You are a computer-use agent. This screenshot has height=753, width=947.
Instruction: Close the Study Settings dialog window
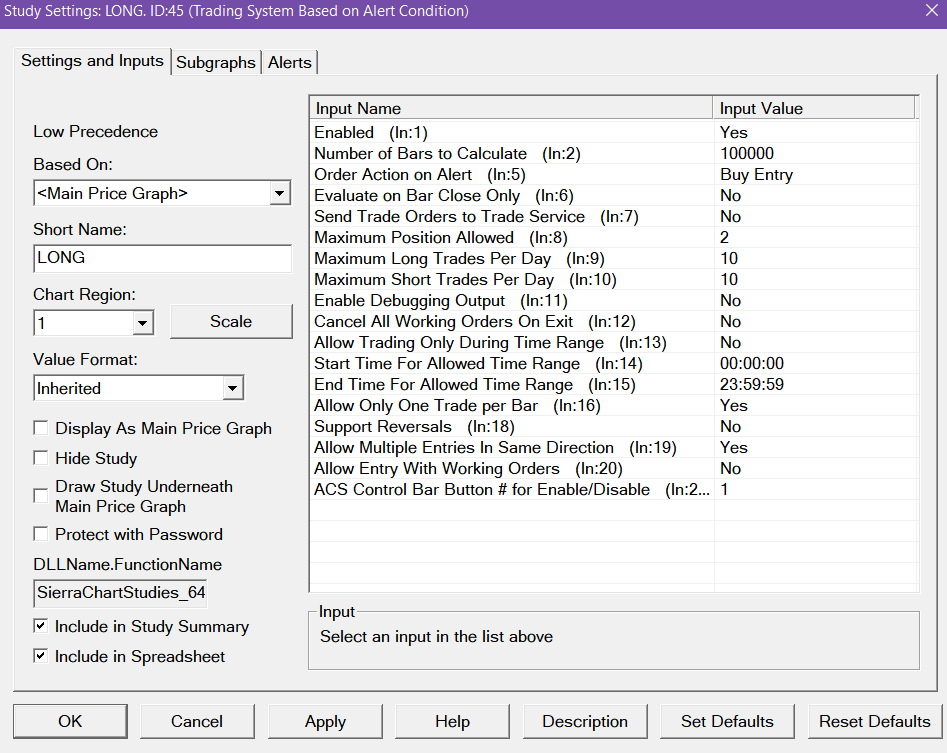(x=929, y=12)
